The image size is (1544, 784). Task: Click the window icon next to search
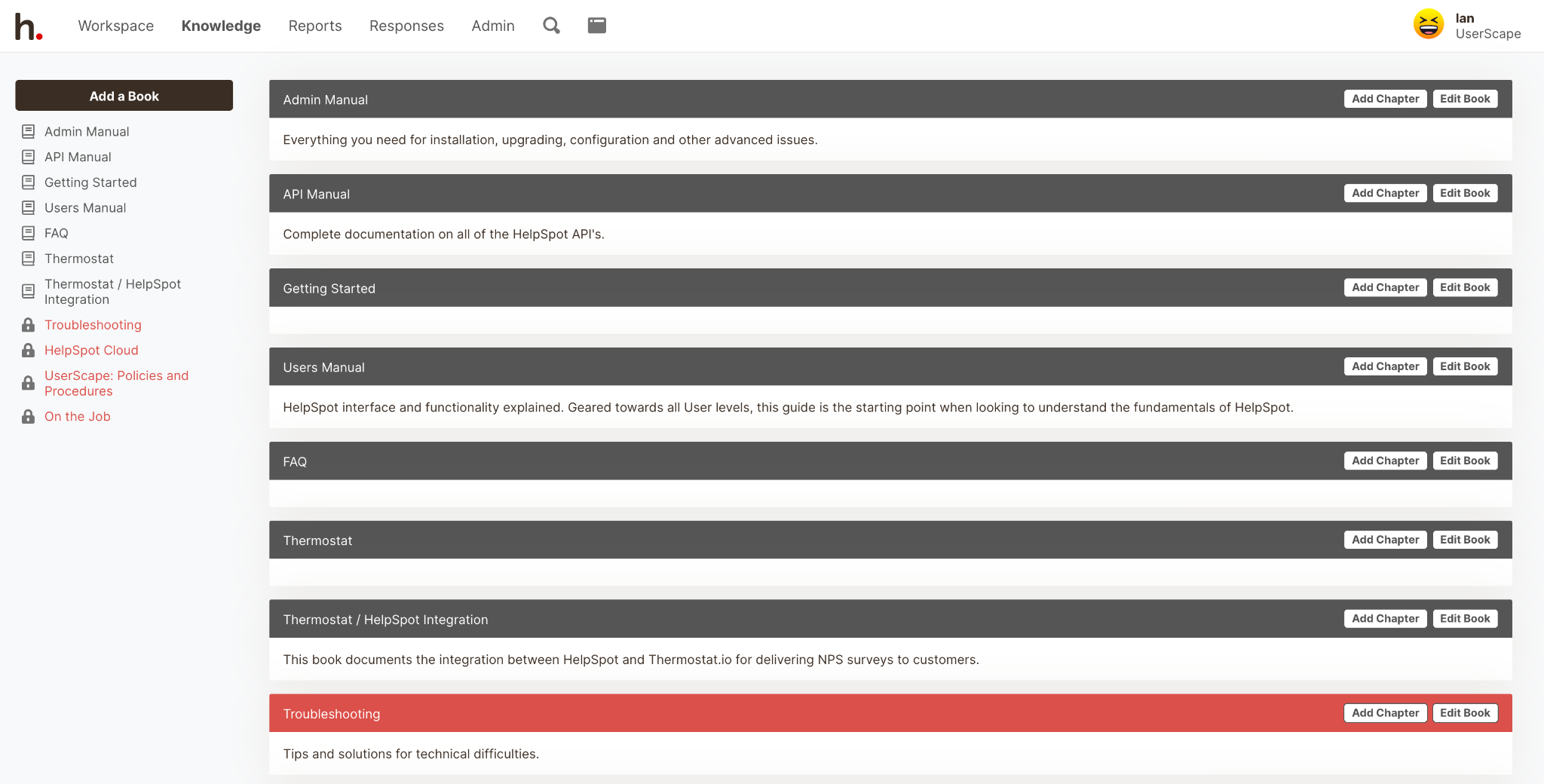597,26
